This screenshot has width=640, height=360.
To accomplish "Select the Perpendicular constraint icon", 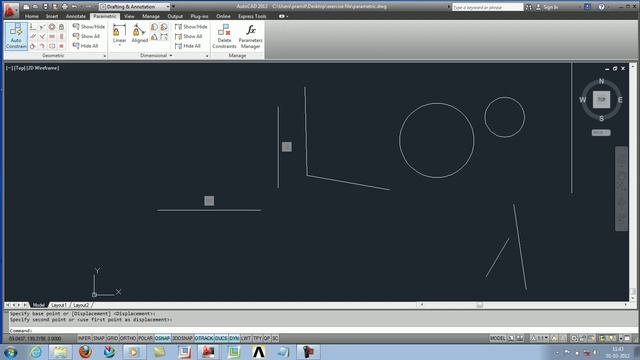I will pos(42,36).
